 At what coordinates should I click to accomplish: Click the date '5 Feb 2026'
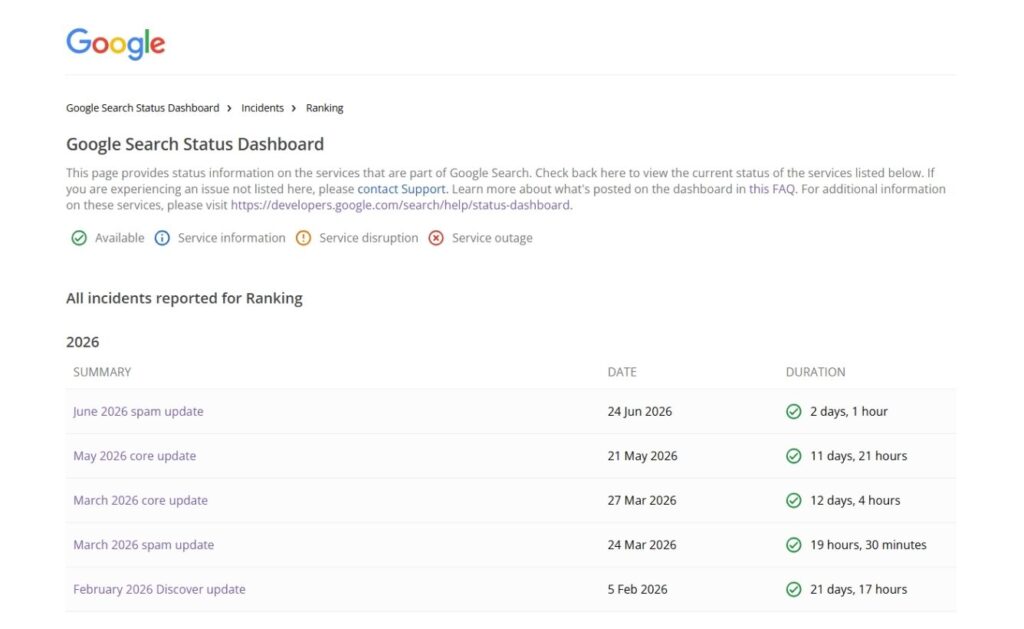[x=637, y=589]
